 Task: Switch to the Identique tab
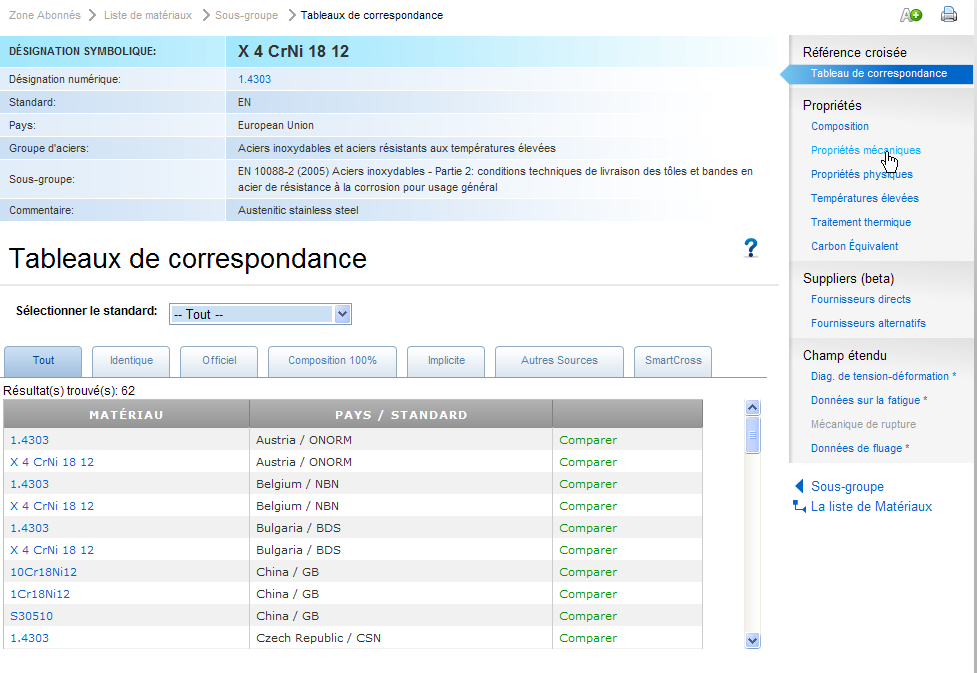coord(131,362)
